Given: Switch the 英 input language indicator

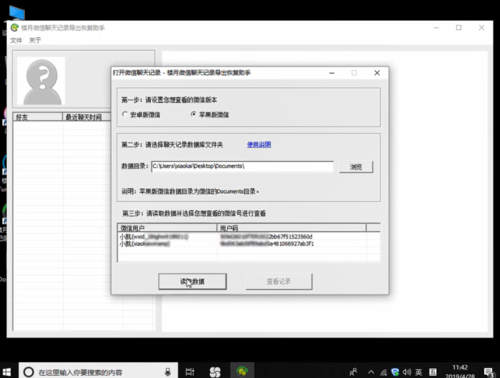Looking at the screenshot, I should [419, 372].
